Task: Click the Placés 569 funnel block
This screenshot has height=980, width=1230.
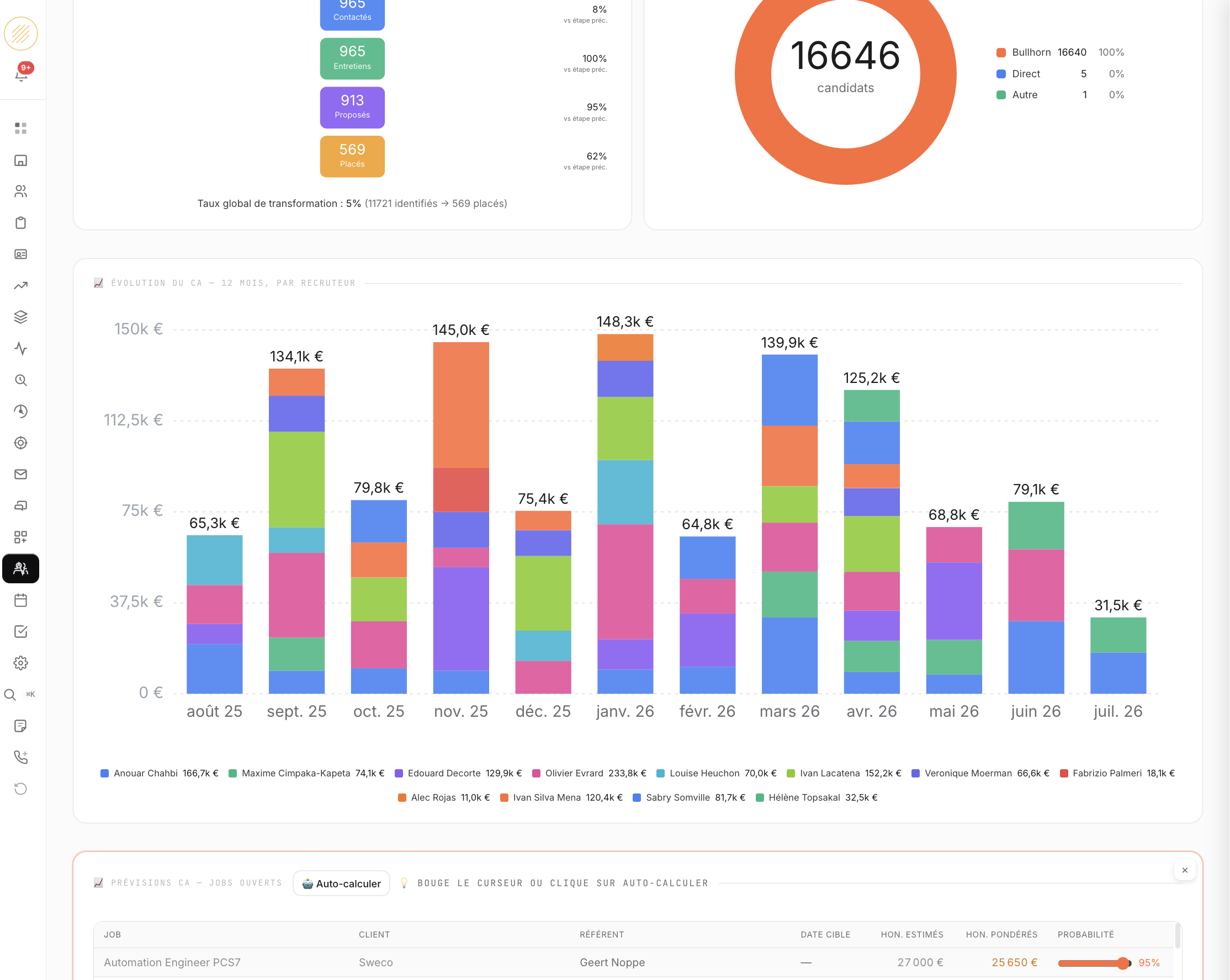Action: coord(352,156)
